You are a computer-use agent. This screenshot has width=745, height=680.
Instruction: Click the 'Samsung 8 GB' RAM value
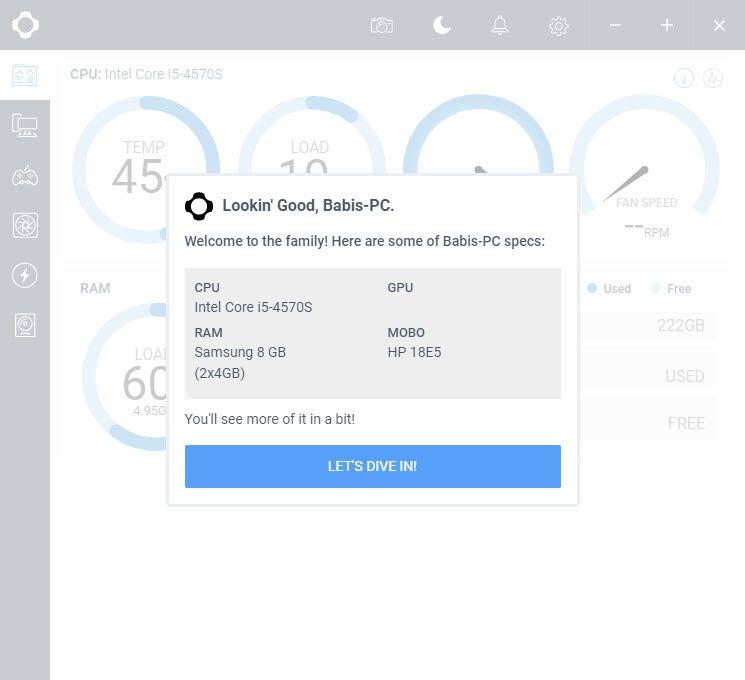[240, 352]
